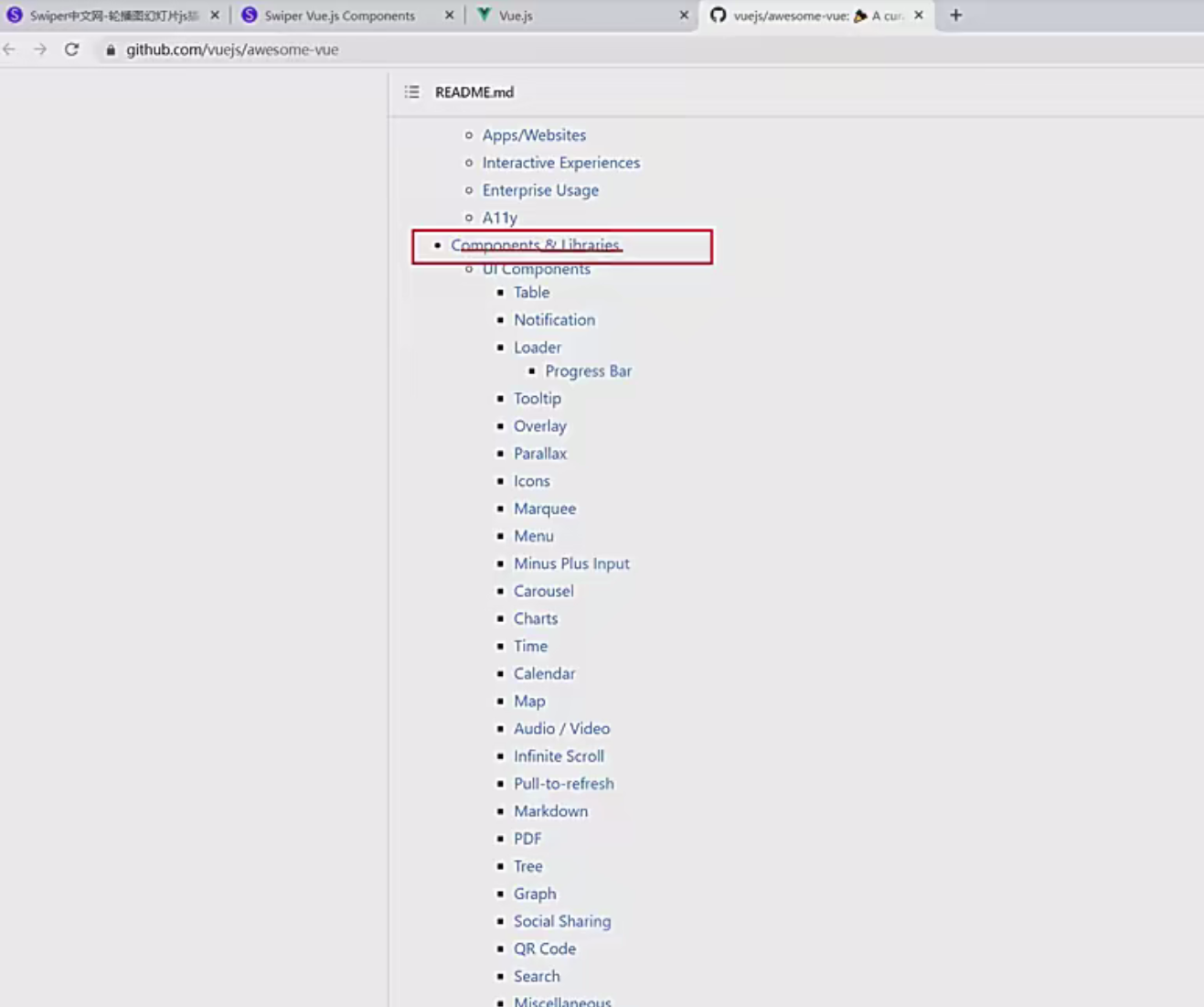The image size is (1204, 1007).
Task: Close the Vue.js tab
Action: [684, 16]
